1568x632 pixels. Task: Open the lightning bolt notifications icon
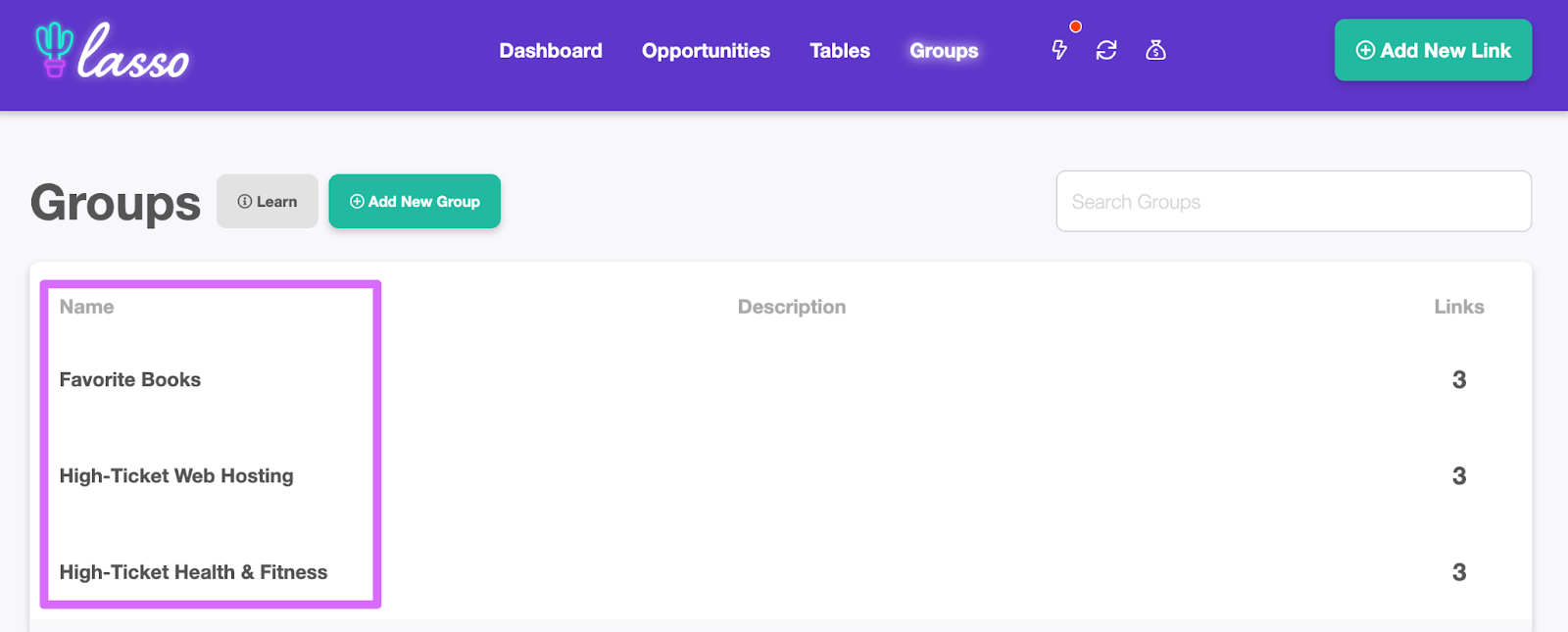(x=1059, y=50)
